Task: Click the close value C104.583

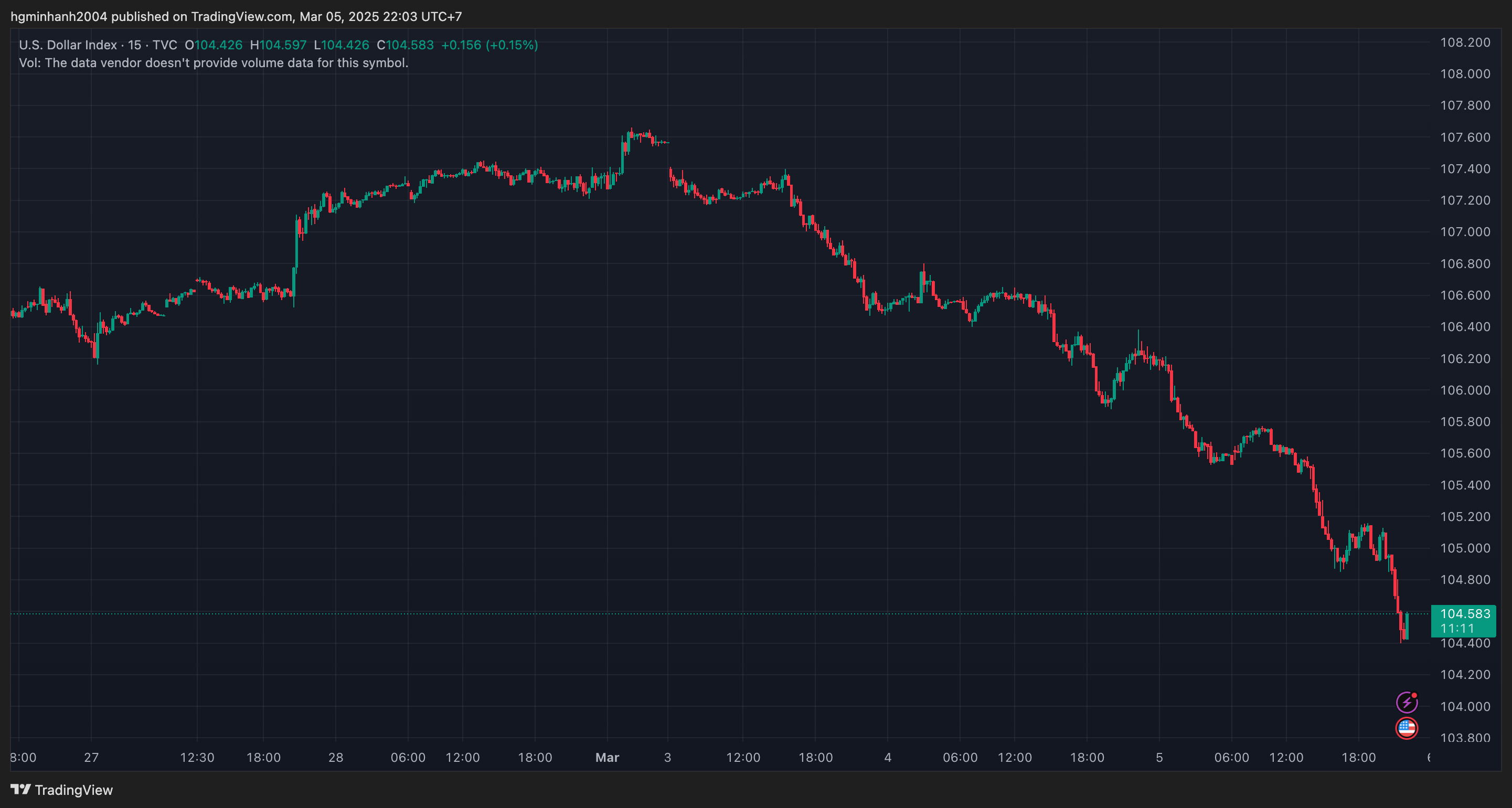Action: click(x=405, y=45)
